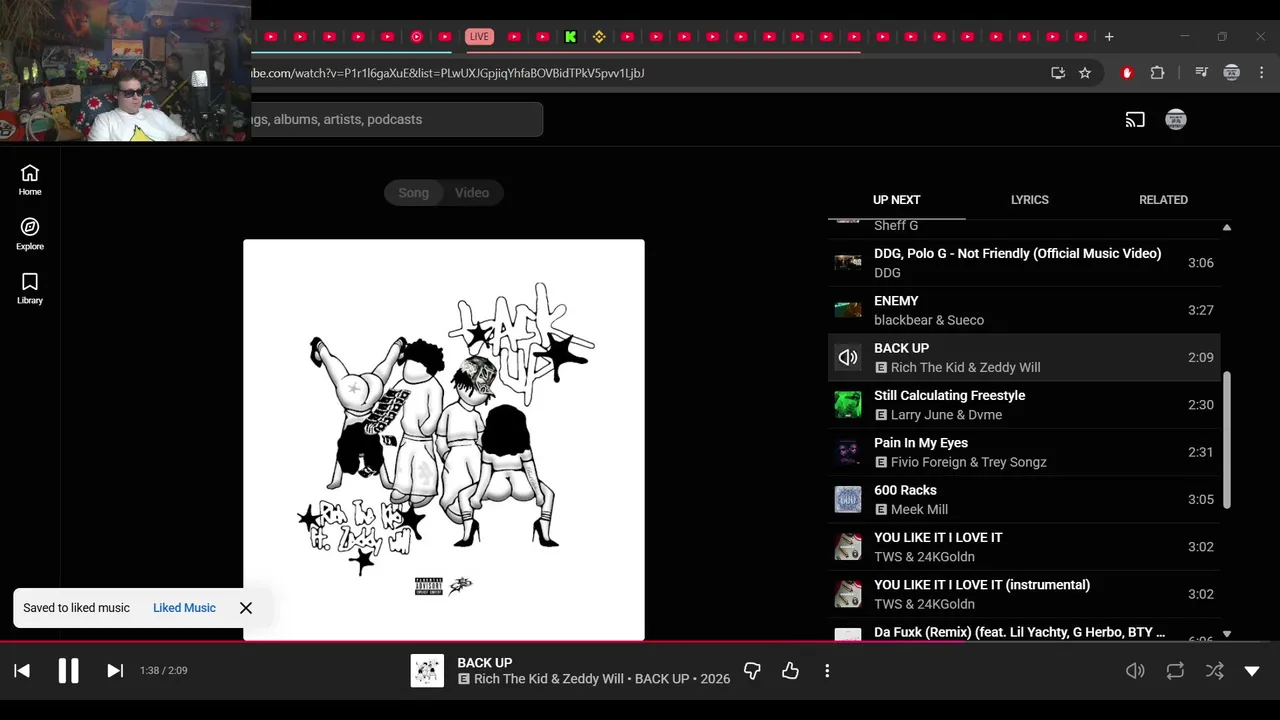Click the 600 Racks album thumbnail
This screenshot has height=720, width=1280.
(848, 499)
